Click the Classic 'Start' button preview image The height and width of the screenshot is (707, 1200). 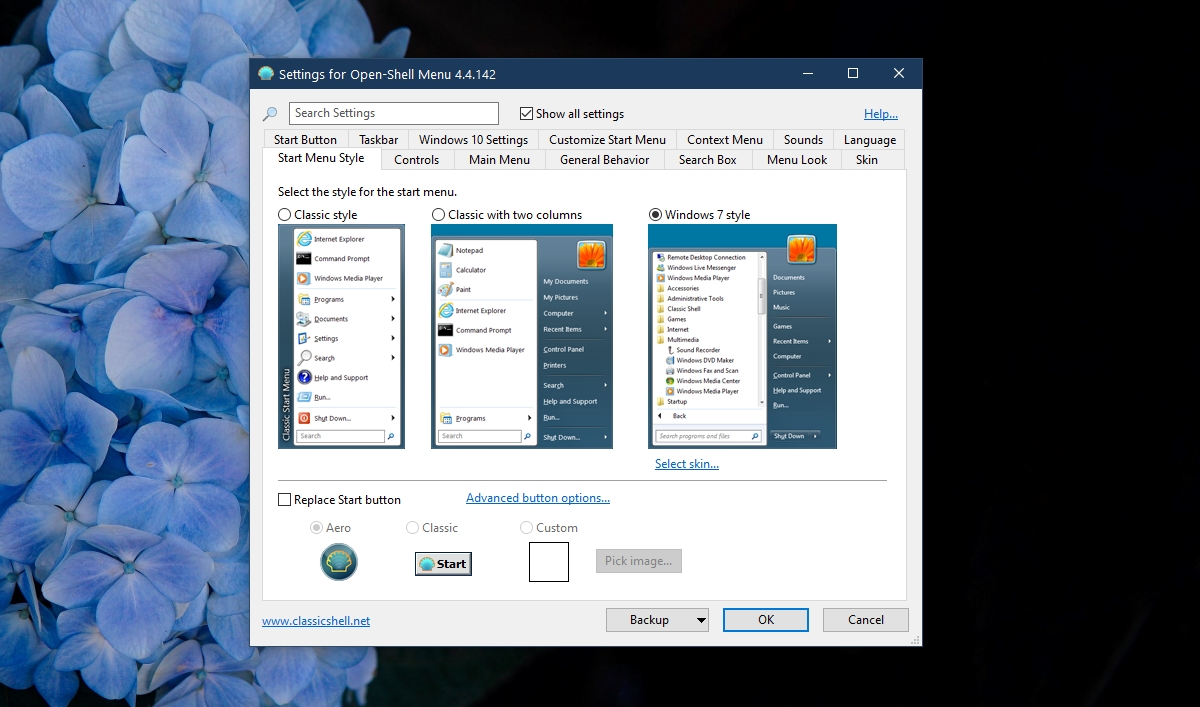443,563
